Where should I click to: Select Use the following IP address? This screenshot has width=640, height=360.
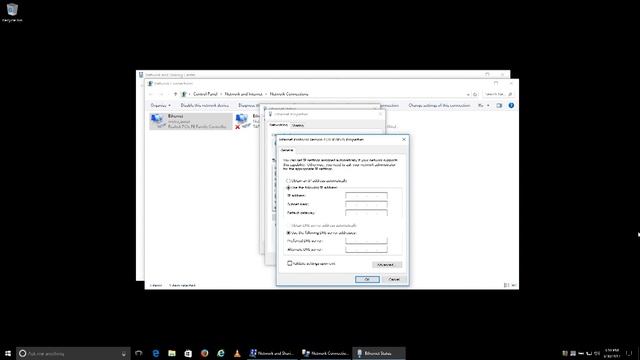[312, 188]
